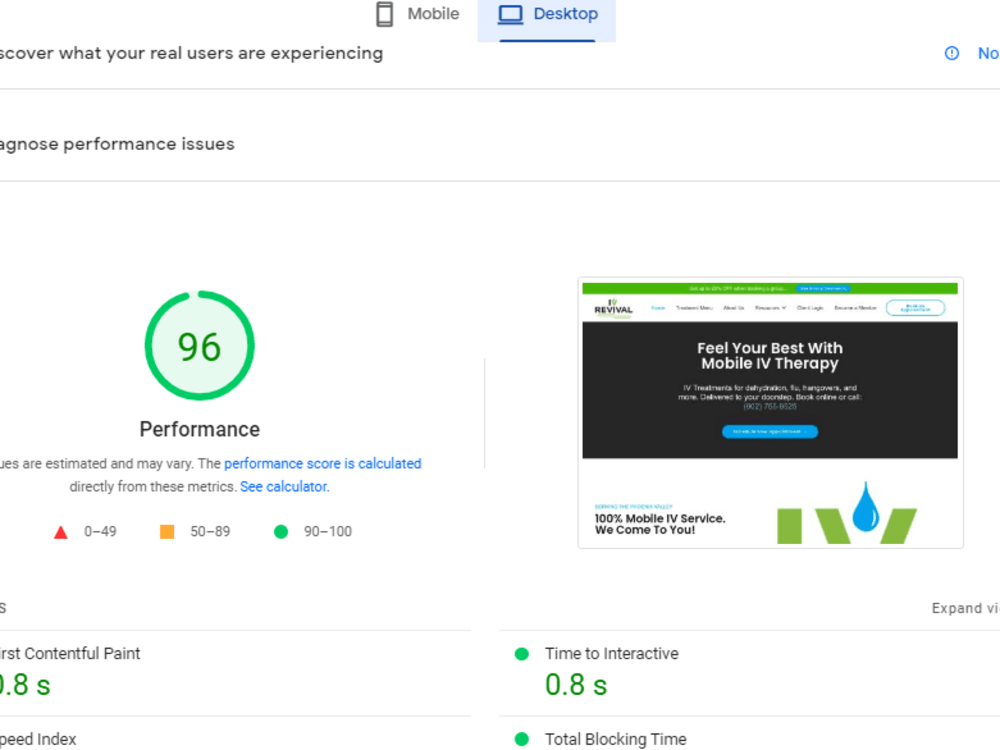This screenshot has height=750, width=1000.
Task: Click green dot beside Time to Interactive
Action: coord(522,654)
